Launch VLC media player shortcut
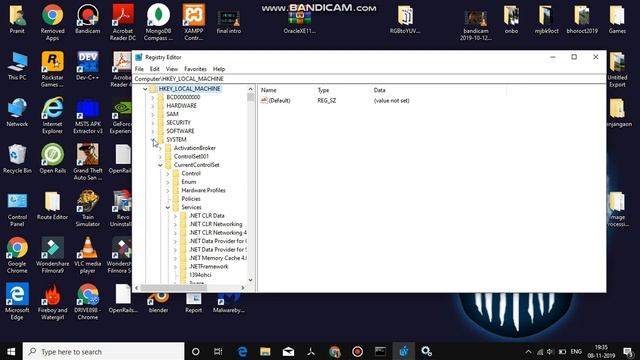The height and width of the screenshot is (360, 640). 87,256
